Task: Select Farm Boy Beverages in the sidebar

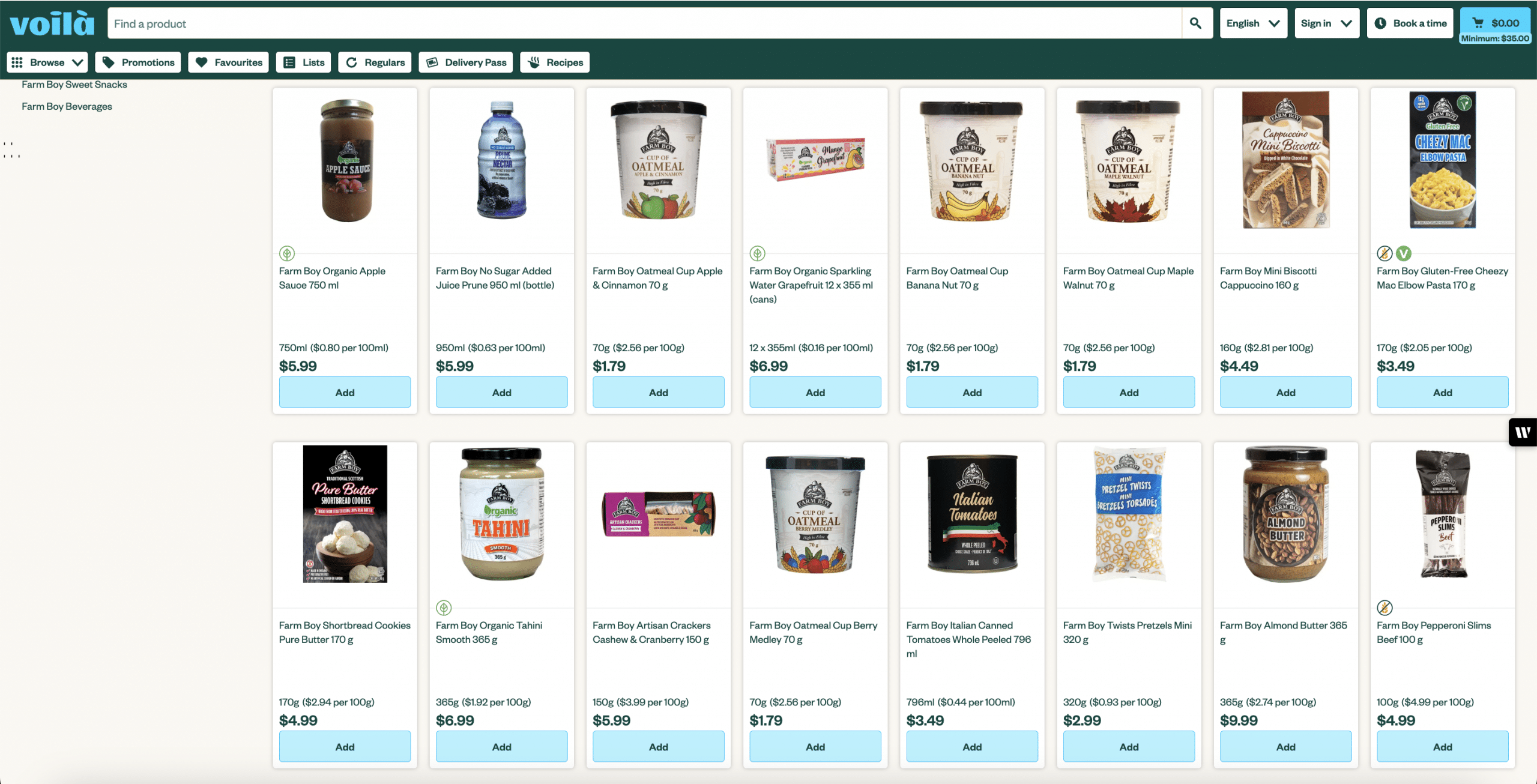Action: 67,106
